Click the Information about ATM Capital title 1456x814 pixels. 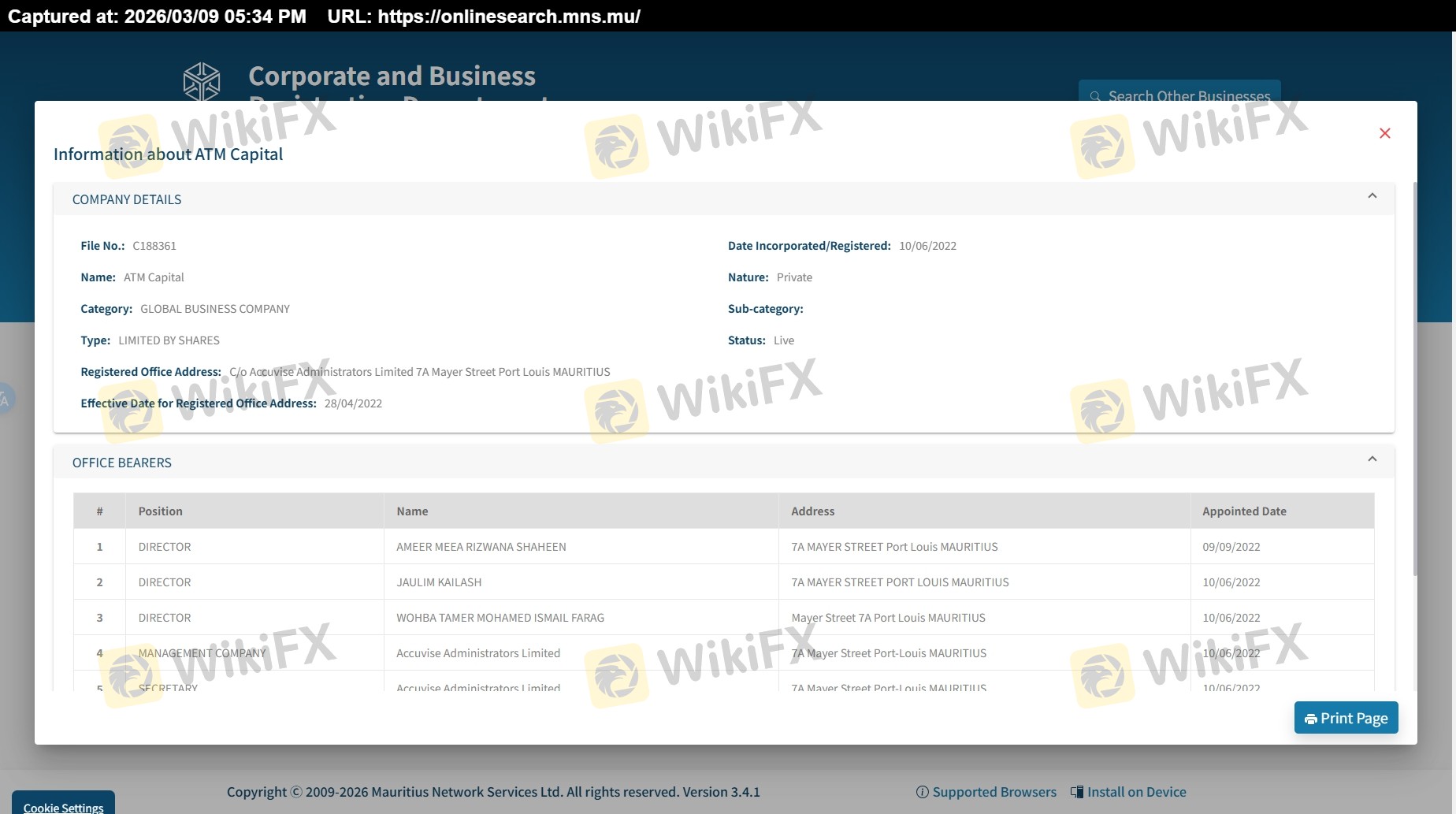click(x=168, y=154)
